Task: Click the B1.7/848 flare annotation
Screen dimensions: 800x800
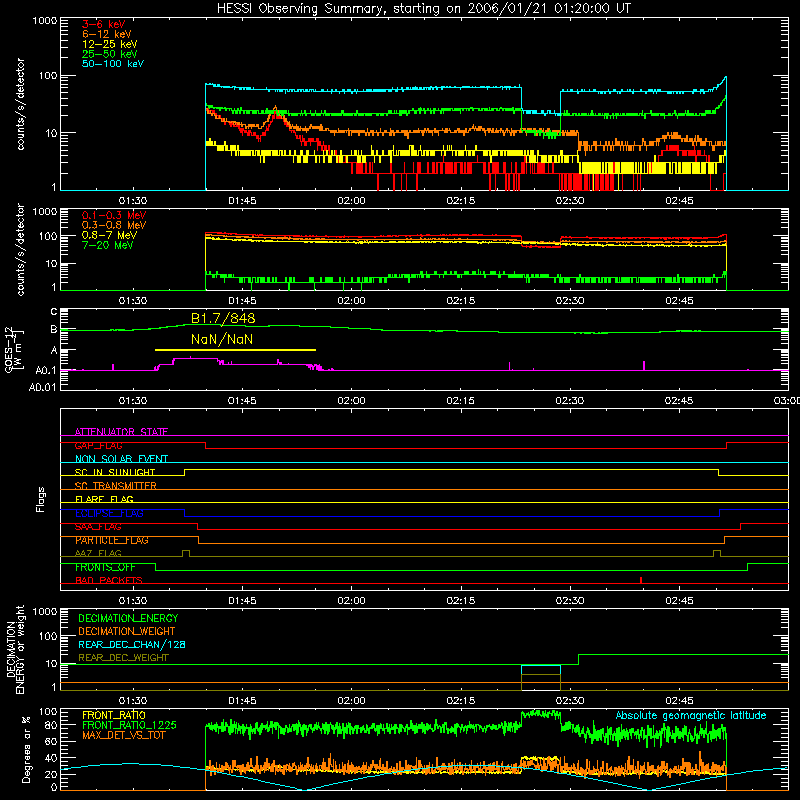Action: pyautogui.click(x=223, y=318)
